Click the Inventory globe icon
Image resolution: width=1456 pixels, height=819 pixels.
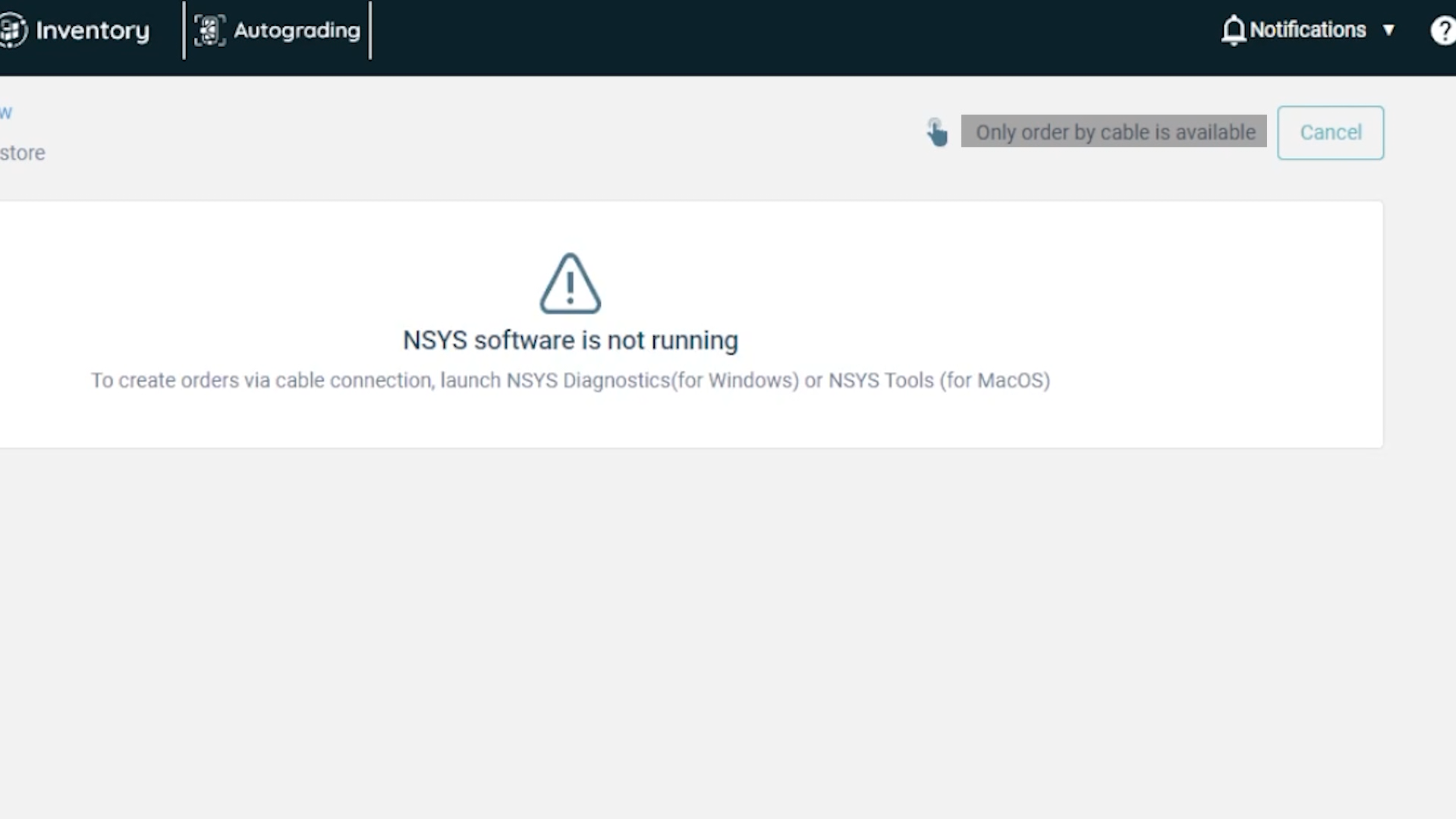13,30
